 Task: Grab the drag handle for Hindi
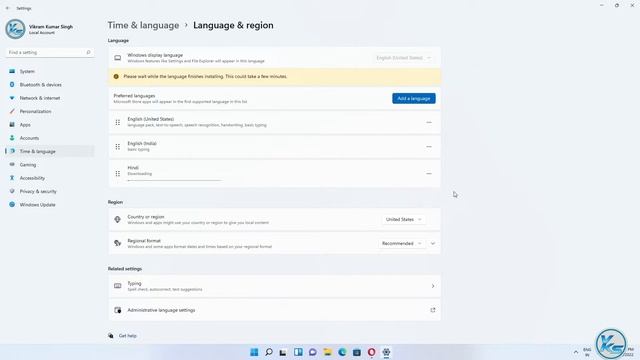coord(118,173)
